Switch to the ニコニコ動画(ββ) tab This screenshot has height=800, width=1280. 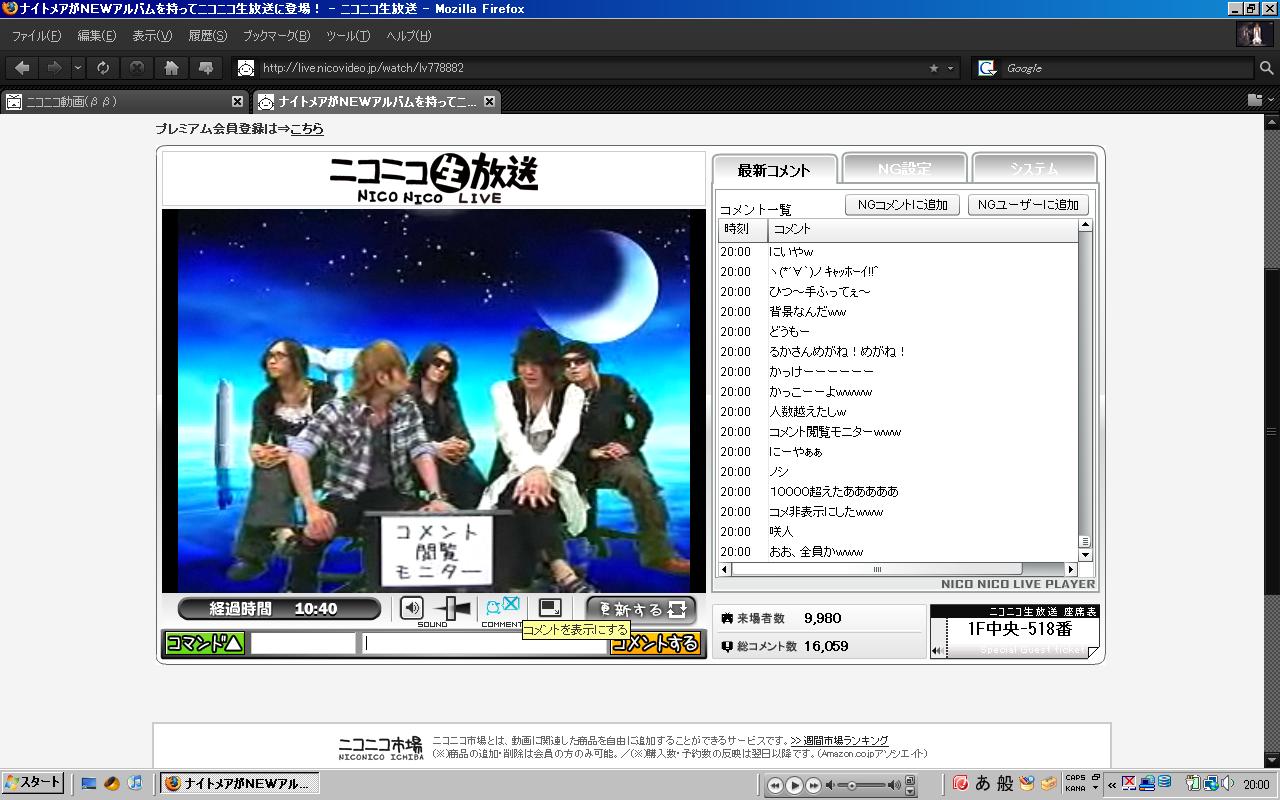(x=125, y=101)
